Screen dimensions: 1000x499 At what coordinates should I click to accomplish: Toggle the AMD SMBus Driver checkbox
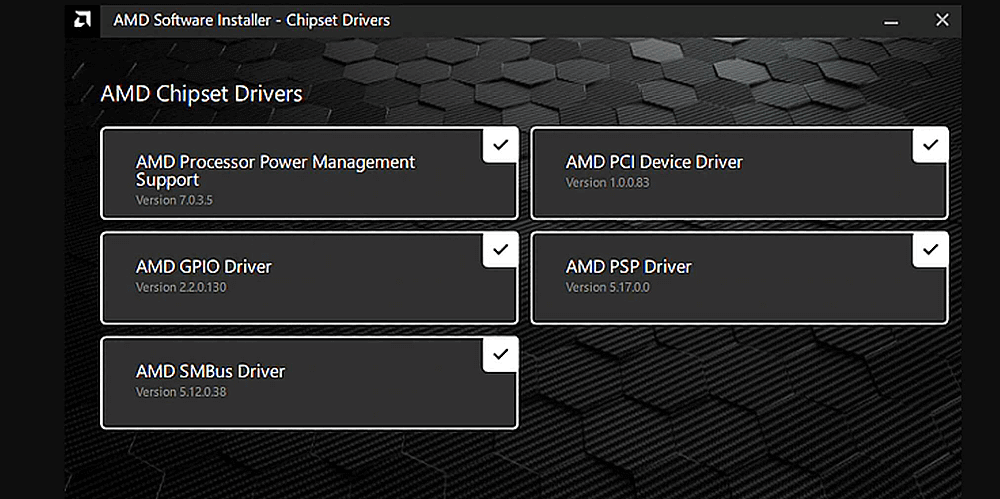point(500,354)
